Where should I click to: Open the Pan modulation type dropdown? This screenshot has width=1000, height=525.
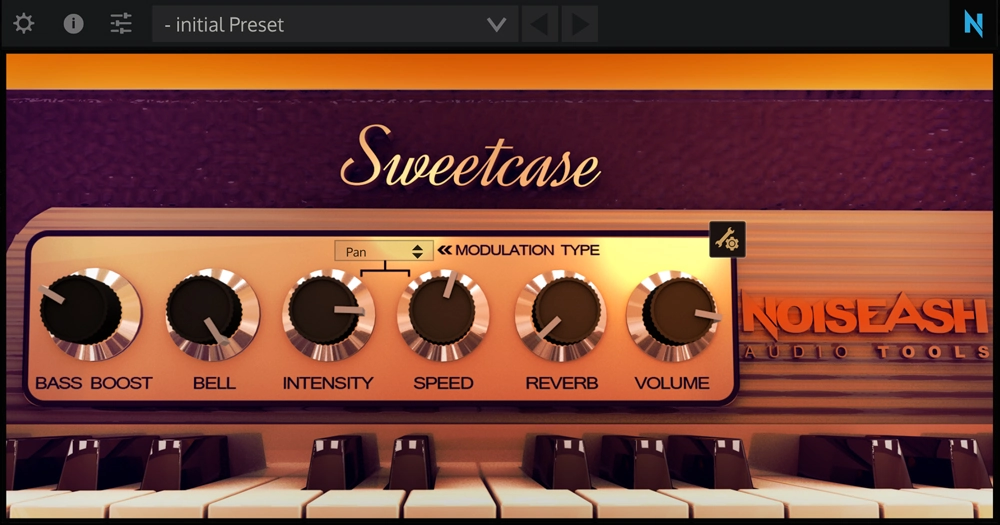(x=384, y=251)
